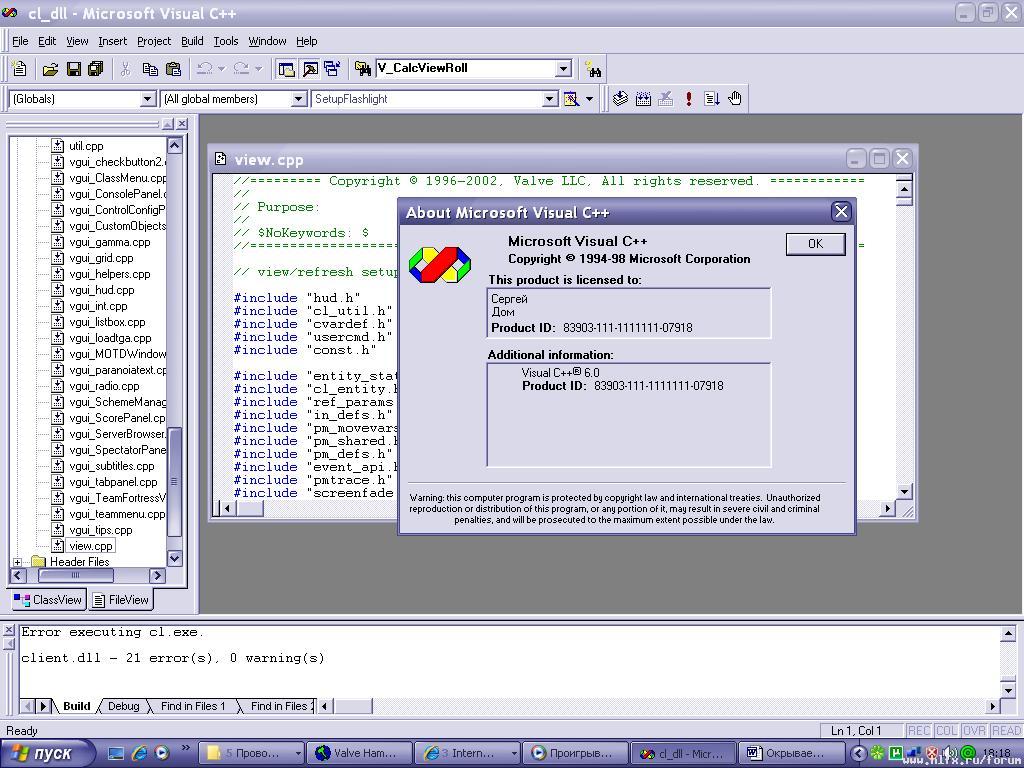The height and width of the screenshot is (768, 1024).
Task: Click the Save All toolbar icon
Action: (96, 69)
